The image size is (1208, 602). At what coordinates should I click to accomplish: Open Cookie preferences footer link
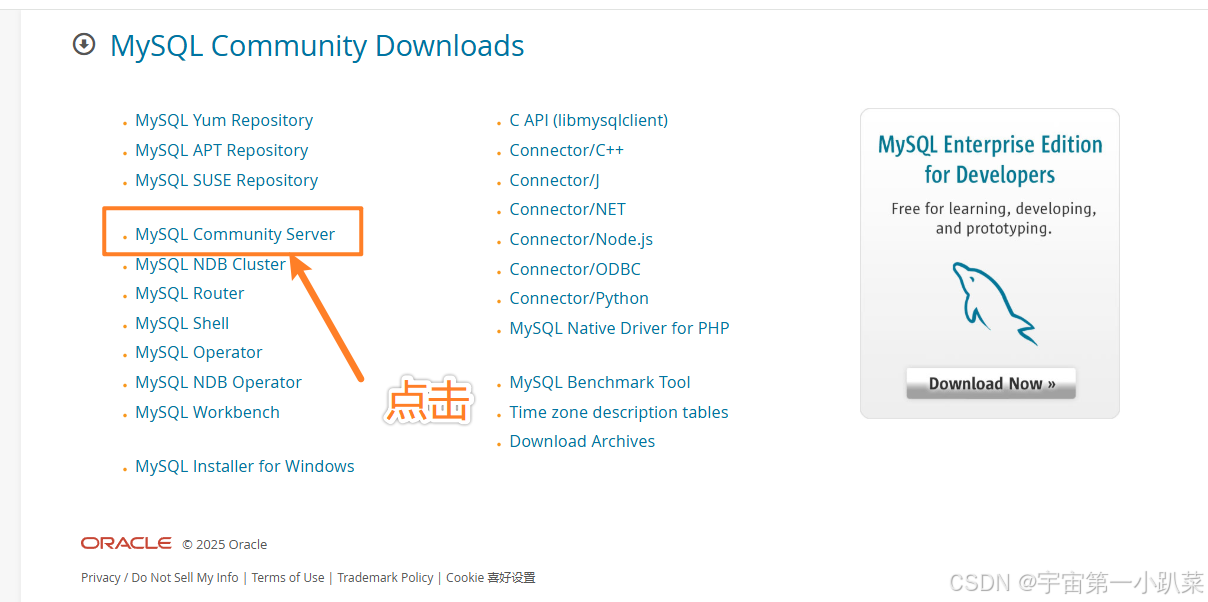tap(491, 577)
